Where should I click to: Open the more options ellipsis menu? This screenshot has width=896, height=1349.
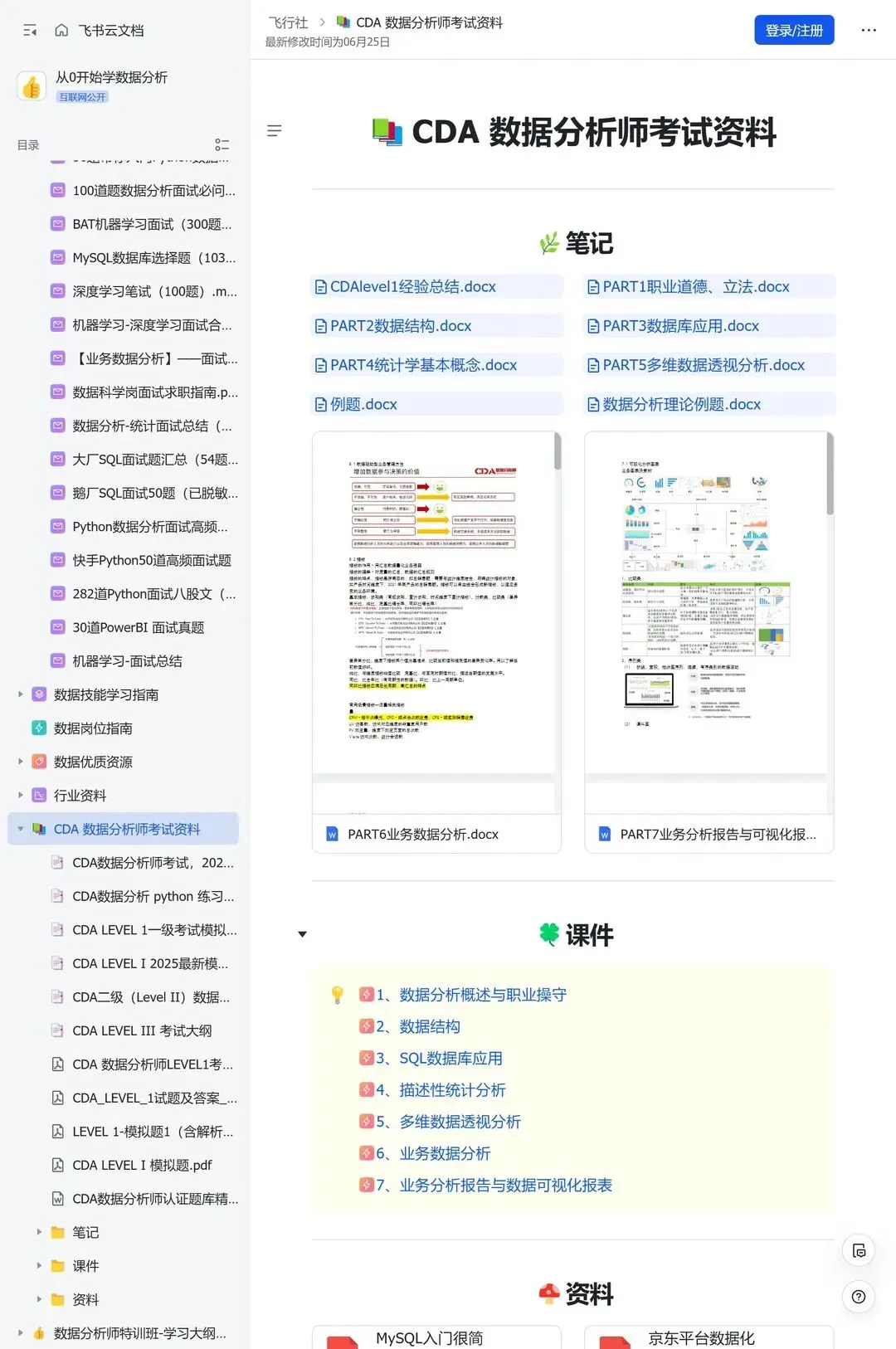click(869, 30)
